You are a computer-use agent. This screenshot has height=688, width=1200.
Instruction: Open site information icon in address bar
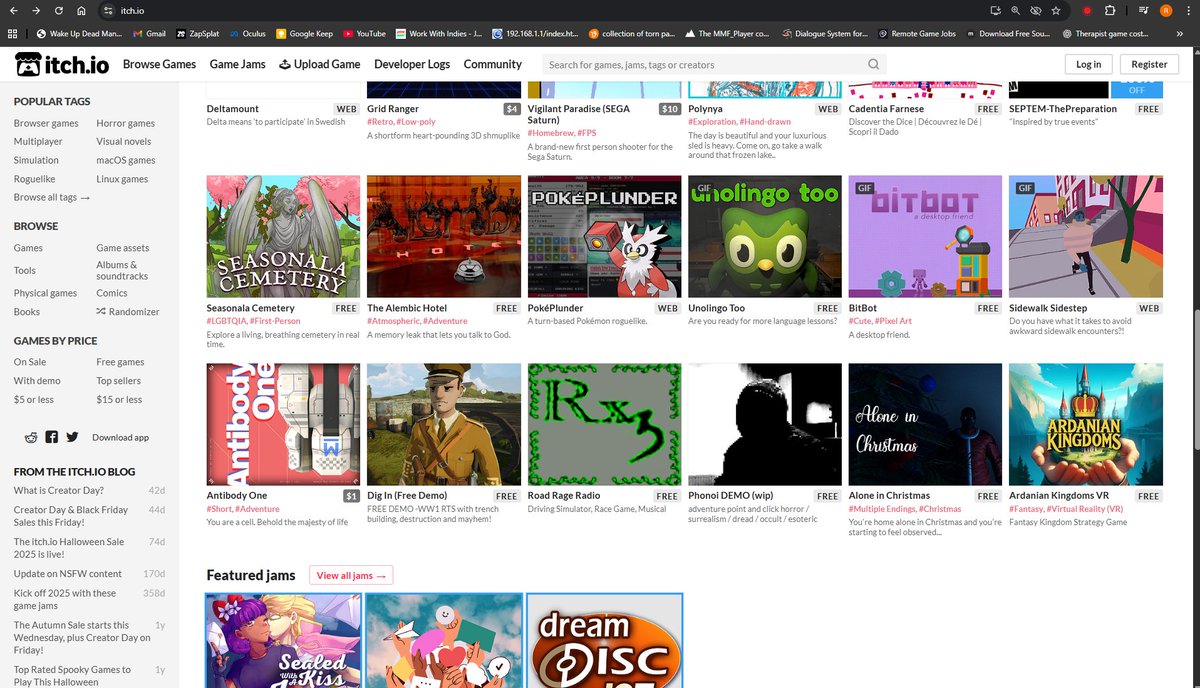[108, 10]
